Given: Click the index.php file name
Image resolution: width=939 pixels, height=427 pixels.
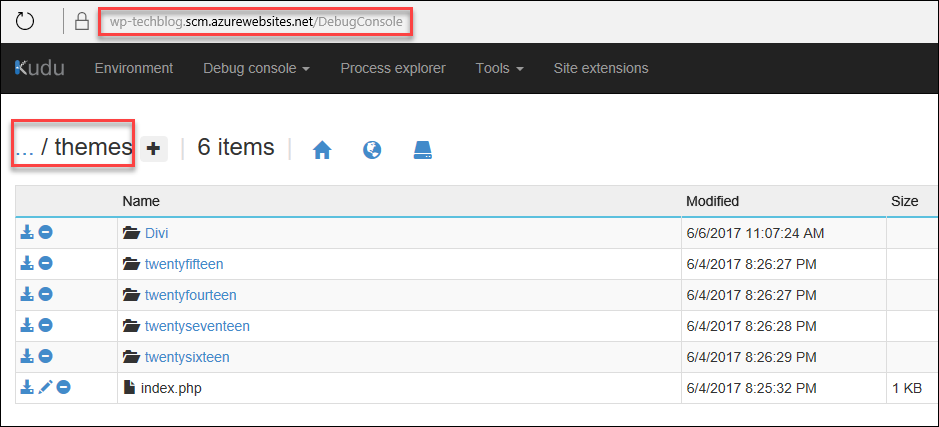Looking at the screenshot, I should click(171, 389).
